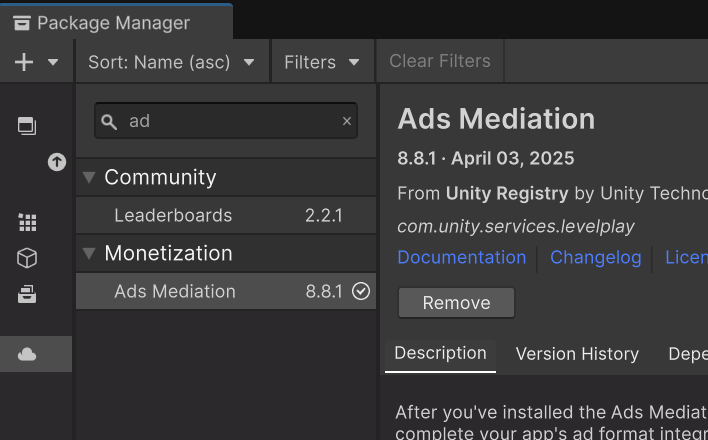Select the Ads Mediation package row
This screenshot has height=440, width=708.
point(226,291)
